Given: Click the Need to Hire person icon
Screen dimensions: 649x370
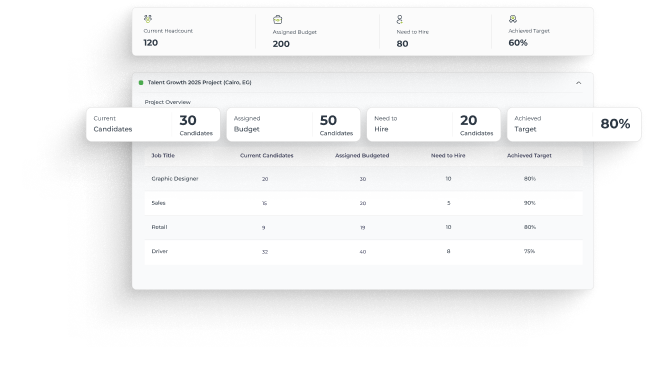Looking at the screenshot, I should [399, 19].
